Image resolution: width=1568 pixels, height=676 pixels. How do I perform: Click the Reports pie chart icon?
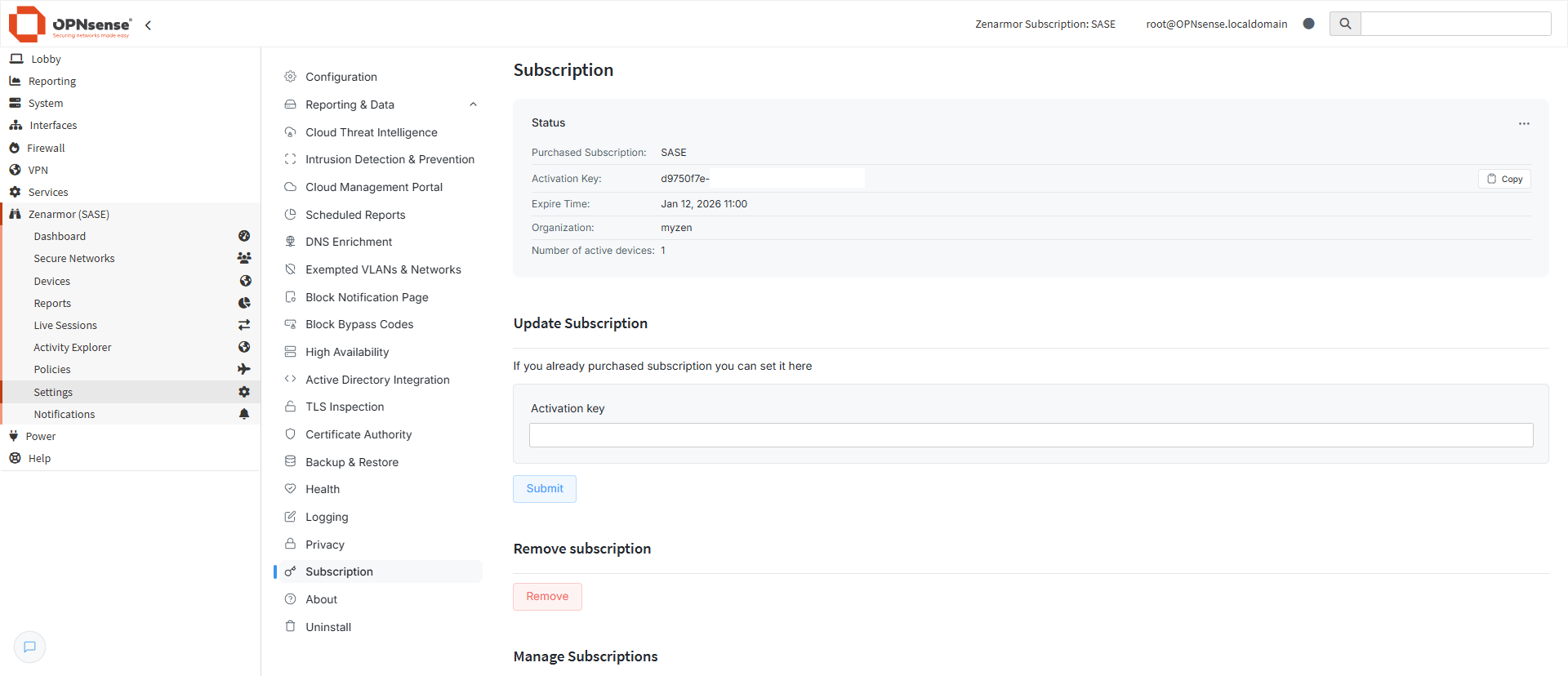click(x=244, y=303)
